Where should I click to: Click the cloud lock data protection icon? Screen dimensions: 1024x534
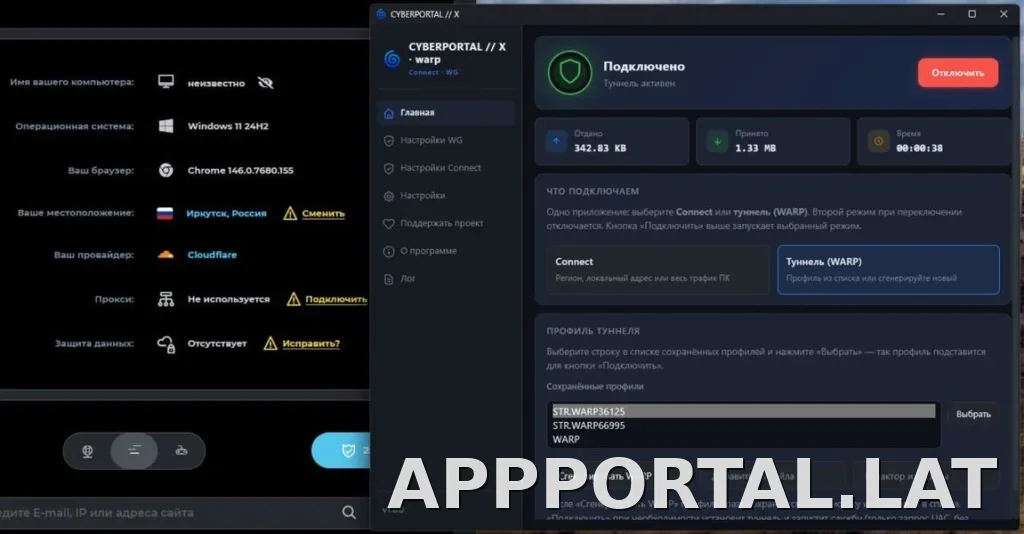pyautogui.click(x=166, y=344)
